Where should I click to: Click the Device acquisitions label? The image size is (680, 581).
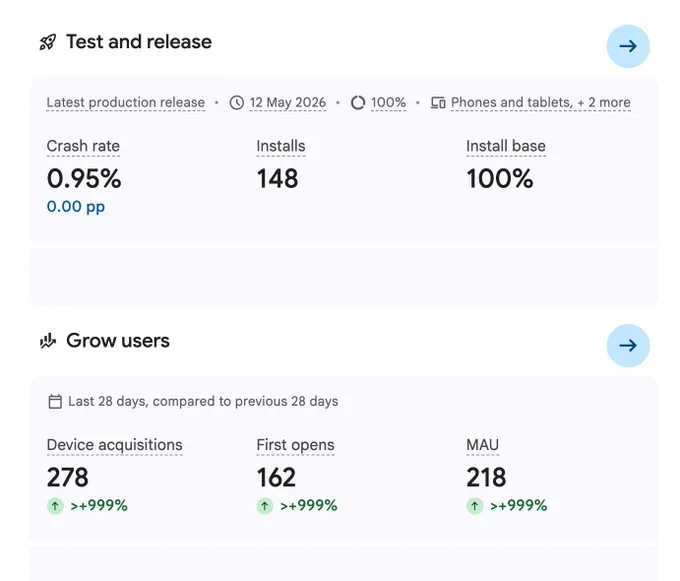[114, 445]
